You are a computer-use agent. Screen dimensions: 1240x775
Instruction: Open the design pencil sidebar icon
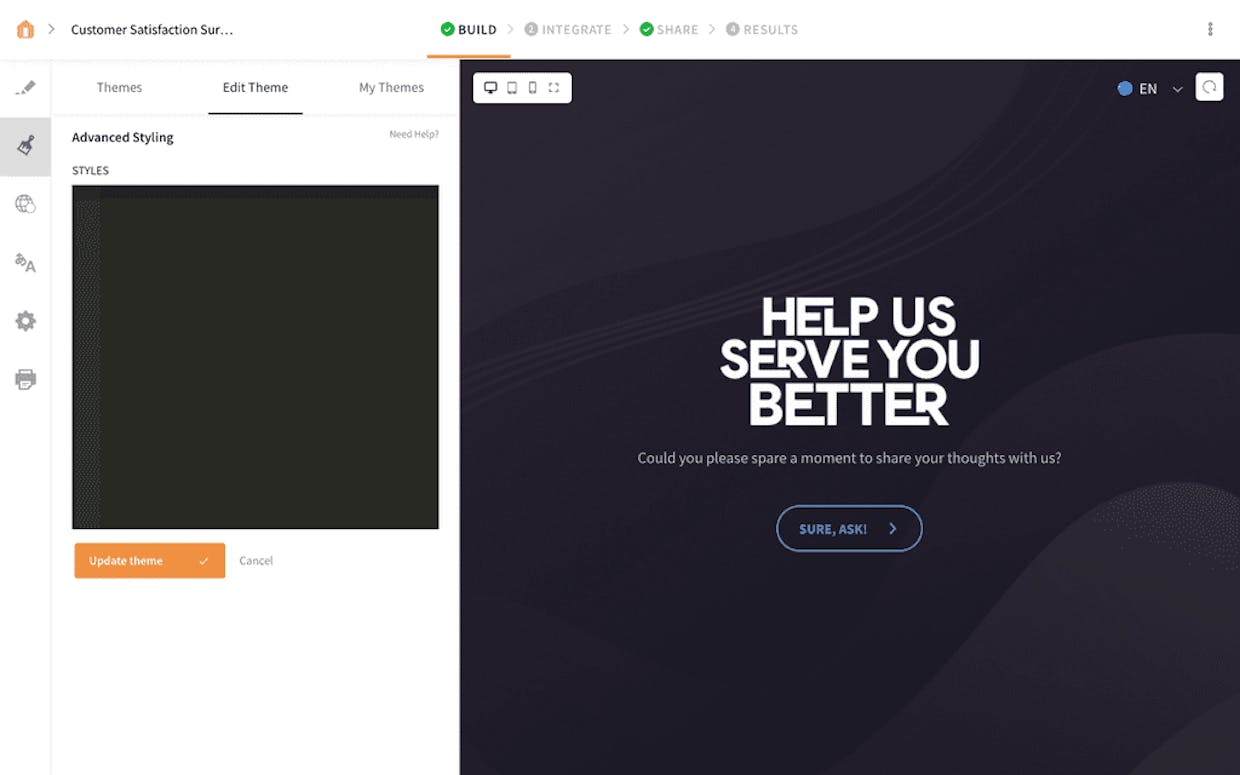(25, 88)
